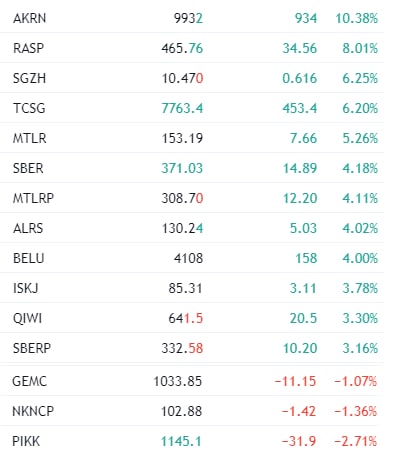Screen dimensions: 398x459
Task: Click the QIWI last price 641.5
Action: (x=185, y=318)
